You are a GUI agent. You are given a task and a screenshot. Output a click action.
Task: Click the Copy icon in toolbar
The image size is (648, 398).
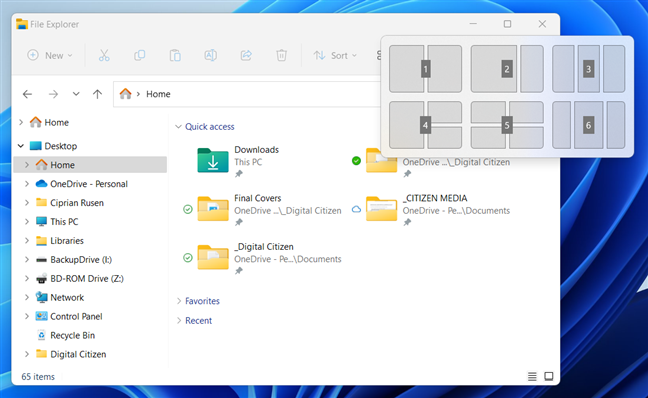coord(139,55)
